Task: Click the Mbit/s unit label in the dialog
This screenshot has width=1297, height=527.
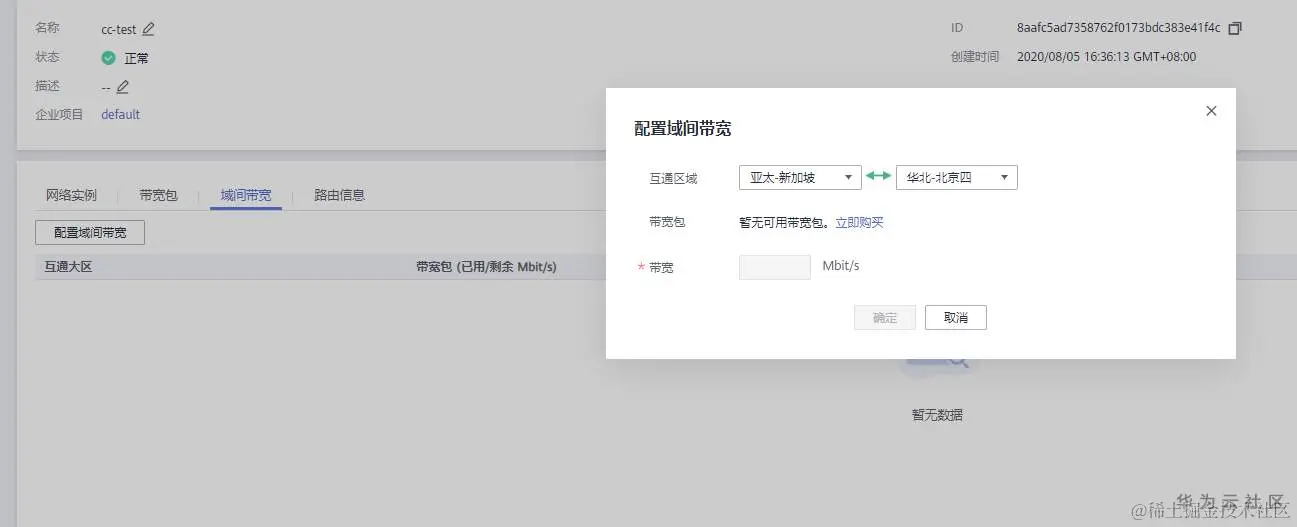Action: coord(841,266)
